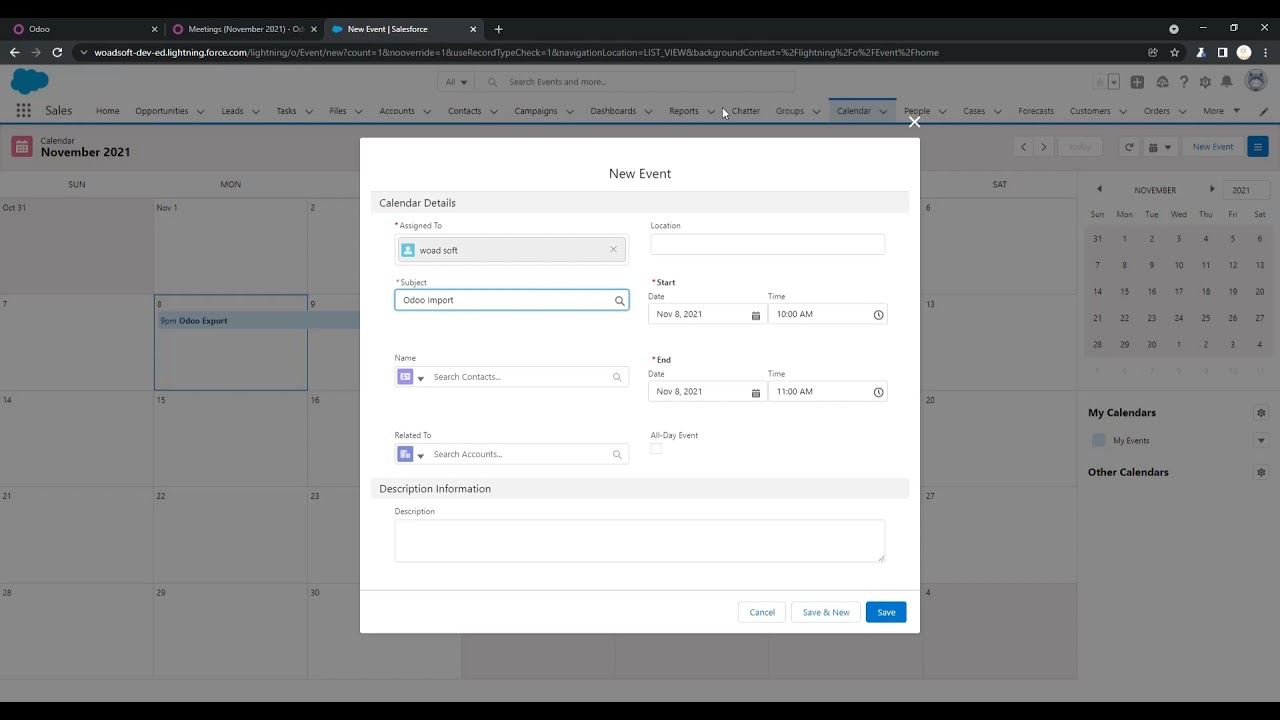This screenshot has height=720, width=1280.
Task: Click the Cancel button
Action: [x=762, y=612]
